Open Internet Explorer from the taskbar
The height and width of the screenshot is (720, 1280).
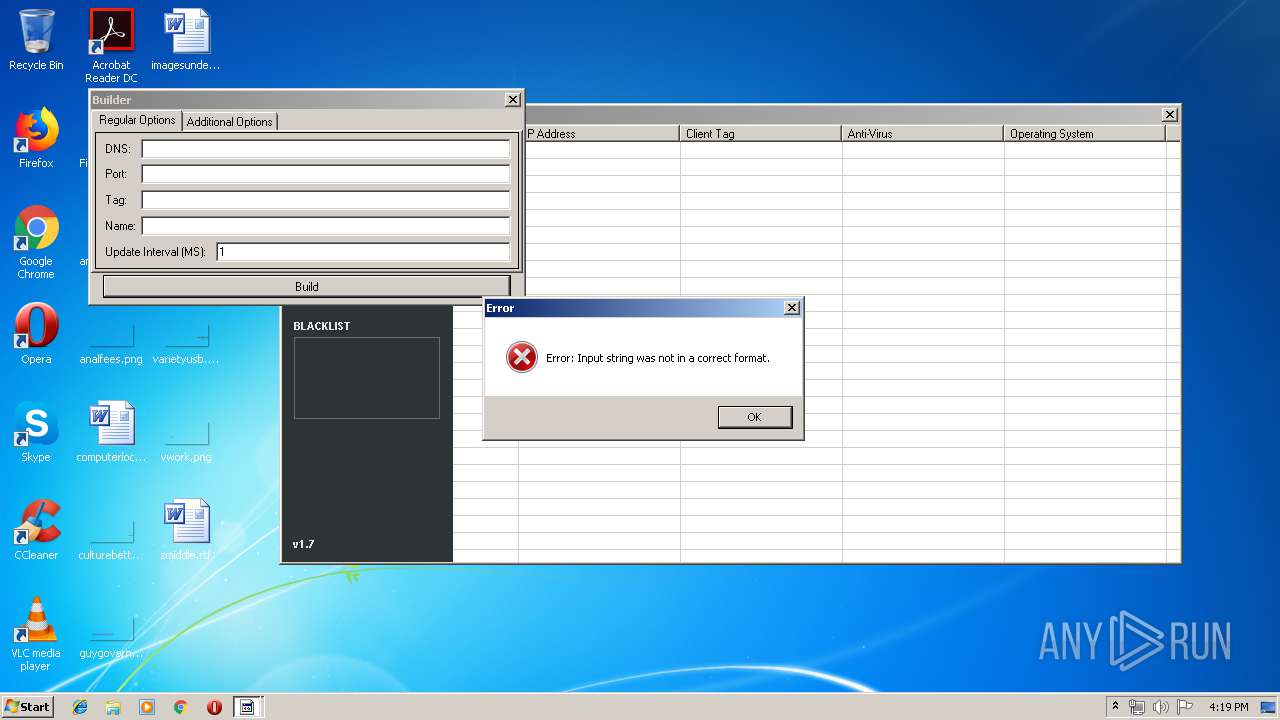pyautogui.click(x=80, y=707)
